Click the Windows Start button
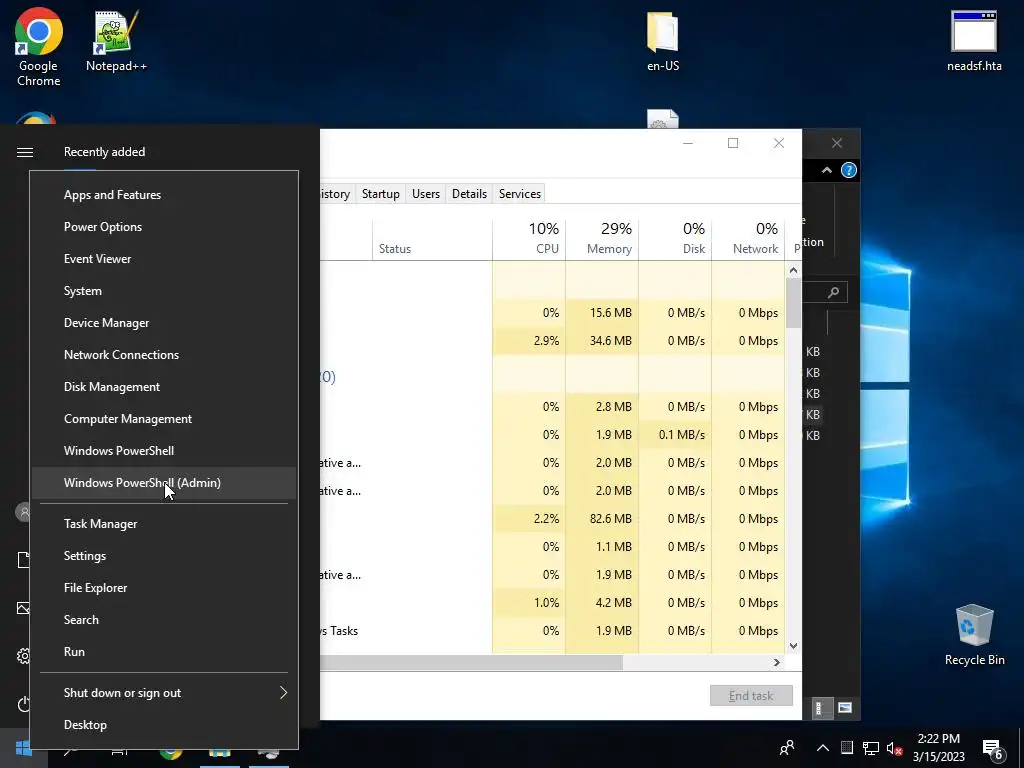Viewport: 1024px width, 768px height. [24, 748]
